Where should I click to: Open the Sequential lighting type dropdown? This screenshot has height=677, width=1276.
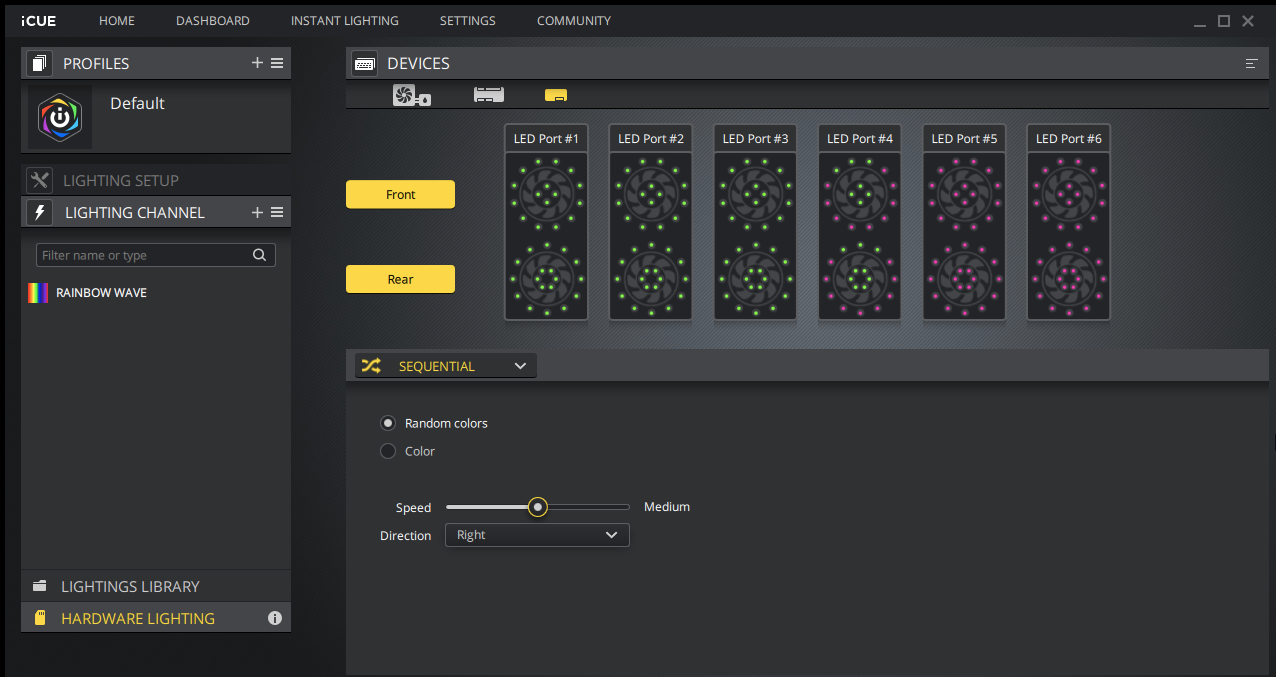pyautogui.click(x=446, y=366)
